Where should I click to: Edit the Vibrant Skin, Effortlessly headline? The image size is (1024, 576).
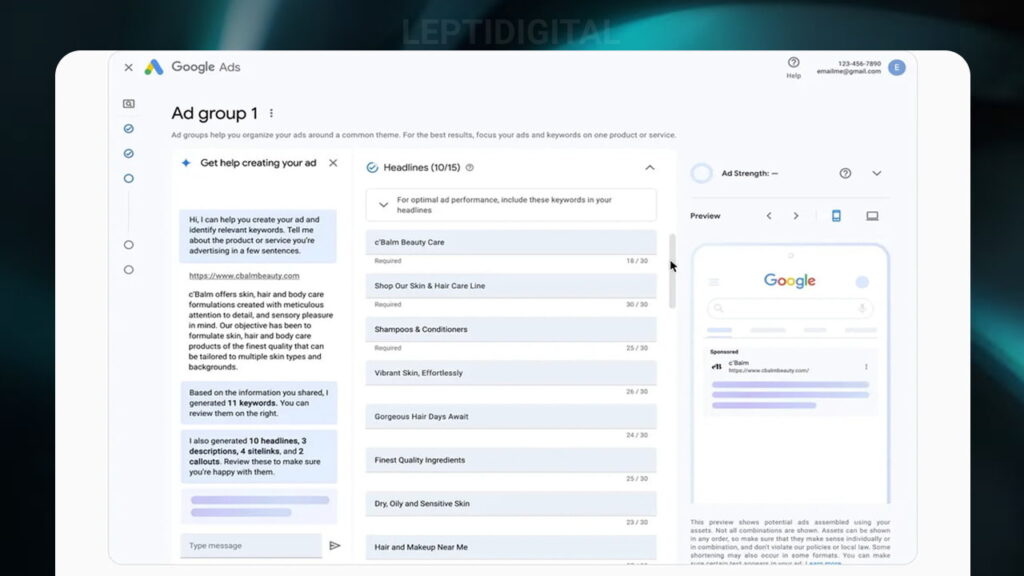(511, 373)
